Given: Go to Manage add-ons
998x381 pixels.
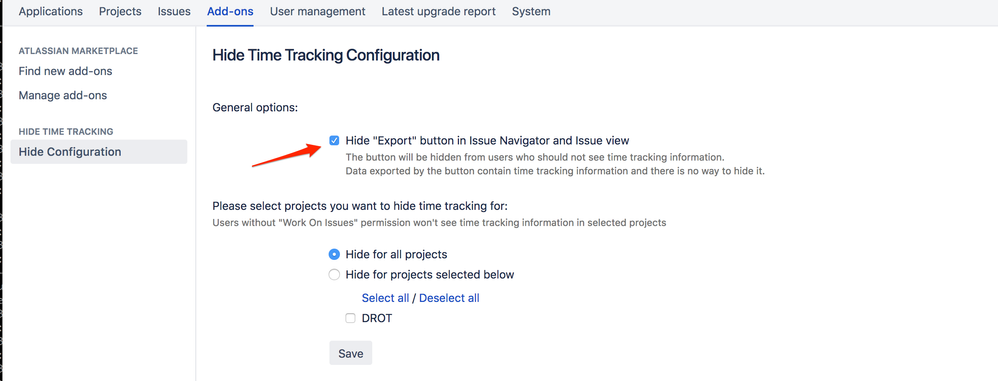Looking at the screenshot, I should (x=63, y=95).
